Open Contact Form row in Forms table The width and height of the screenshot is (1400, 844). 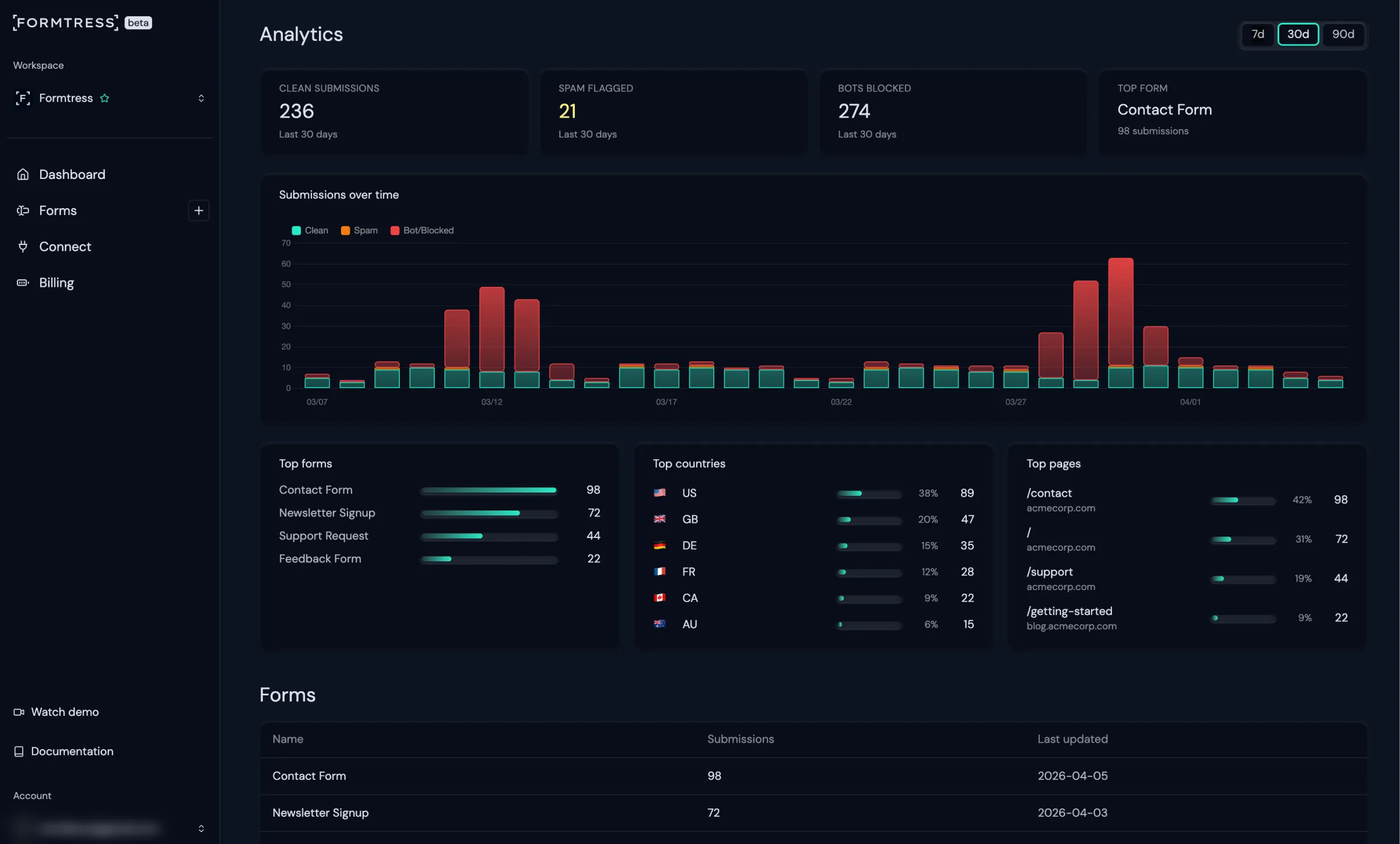309,776
